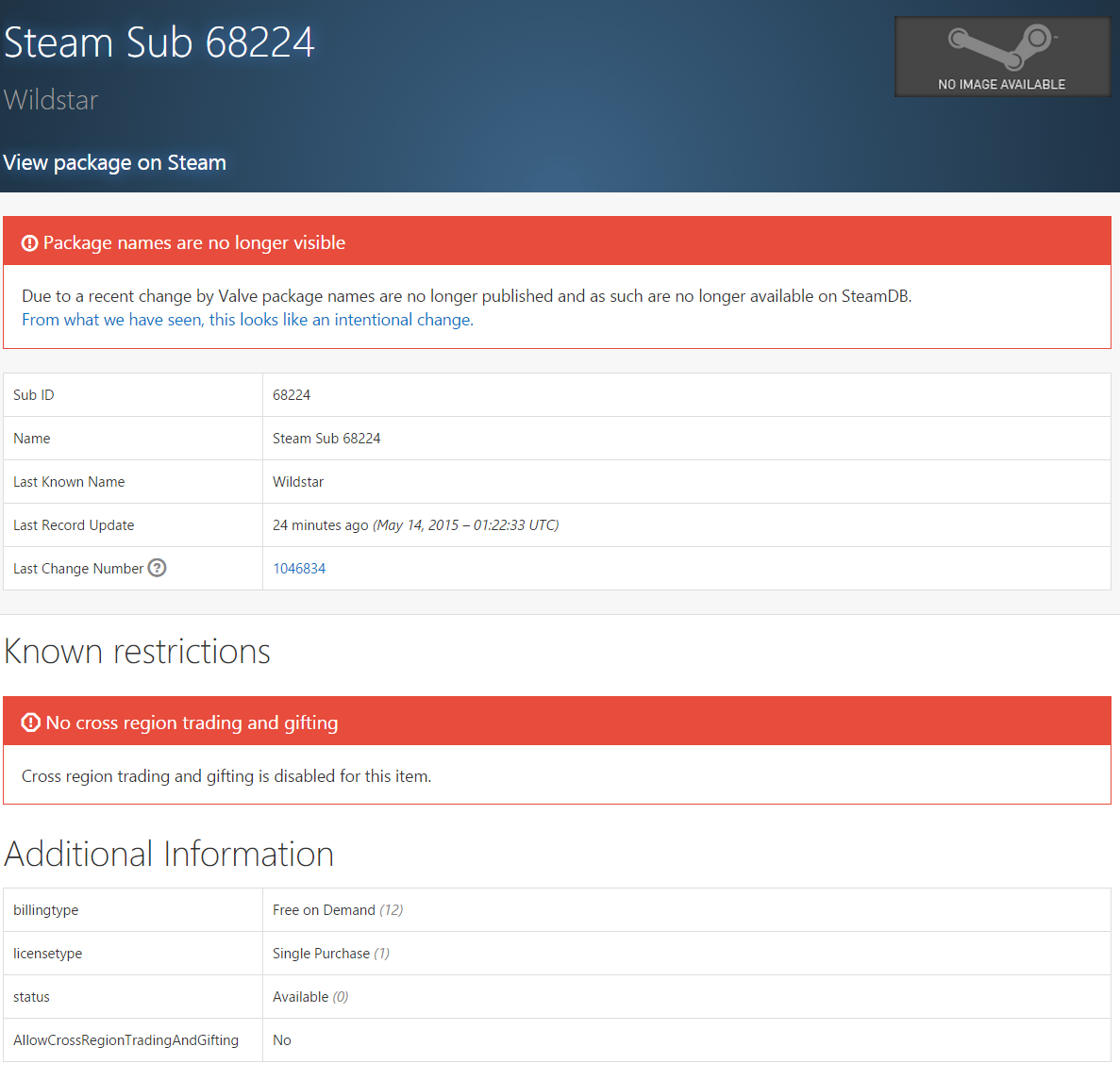Viewport: 1120px width, 1080px height.
Task: Click the 24 minutes ago timestamp
Action: pyautogui.click(x=415, y=525)
